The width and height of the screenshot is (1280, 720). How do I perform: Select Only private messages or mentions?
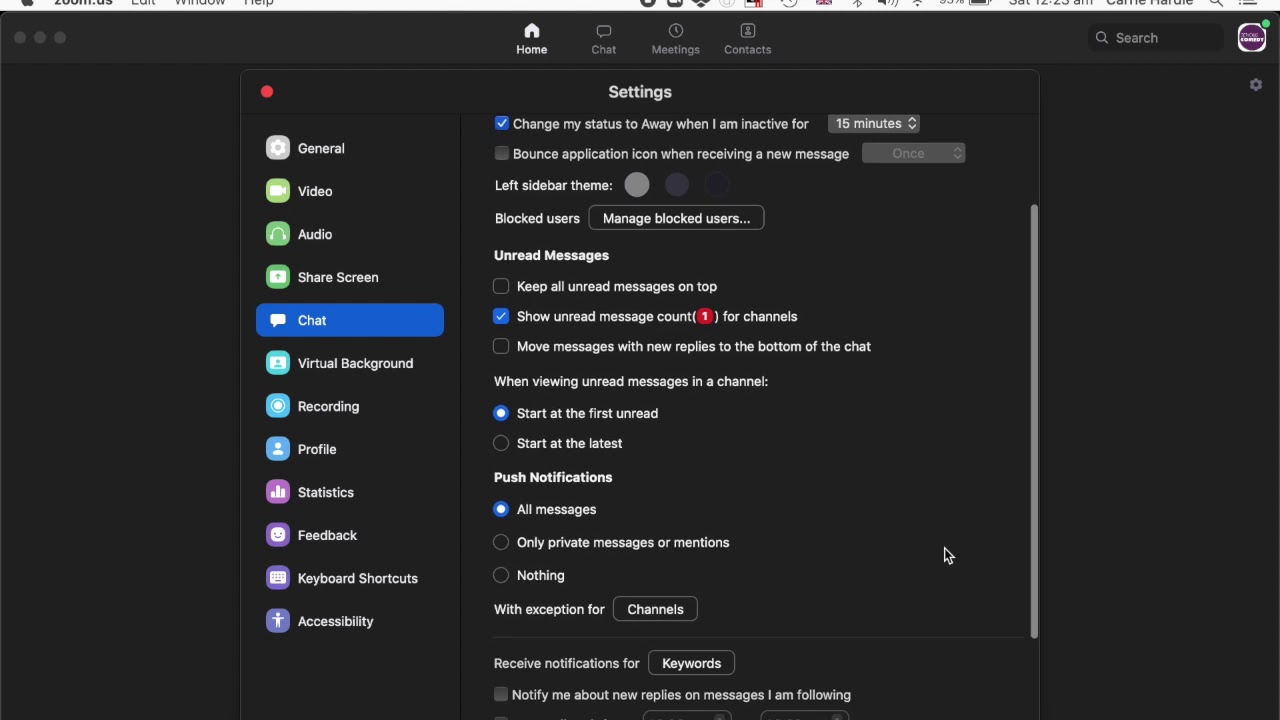501,542
